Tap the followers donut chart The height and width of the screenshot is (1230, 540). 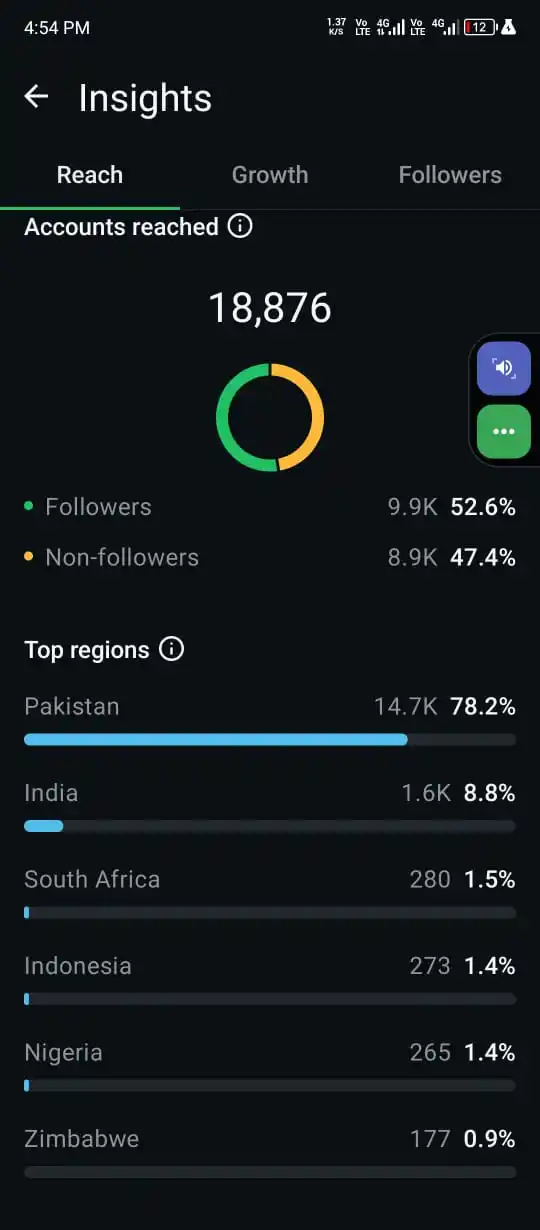coord(270,417)
